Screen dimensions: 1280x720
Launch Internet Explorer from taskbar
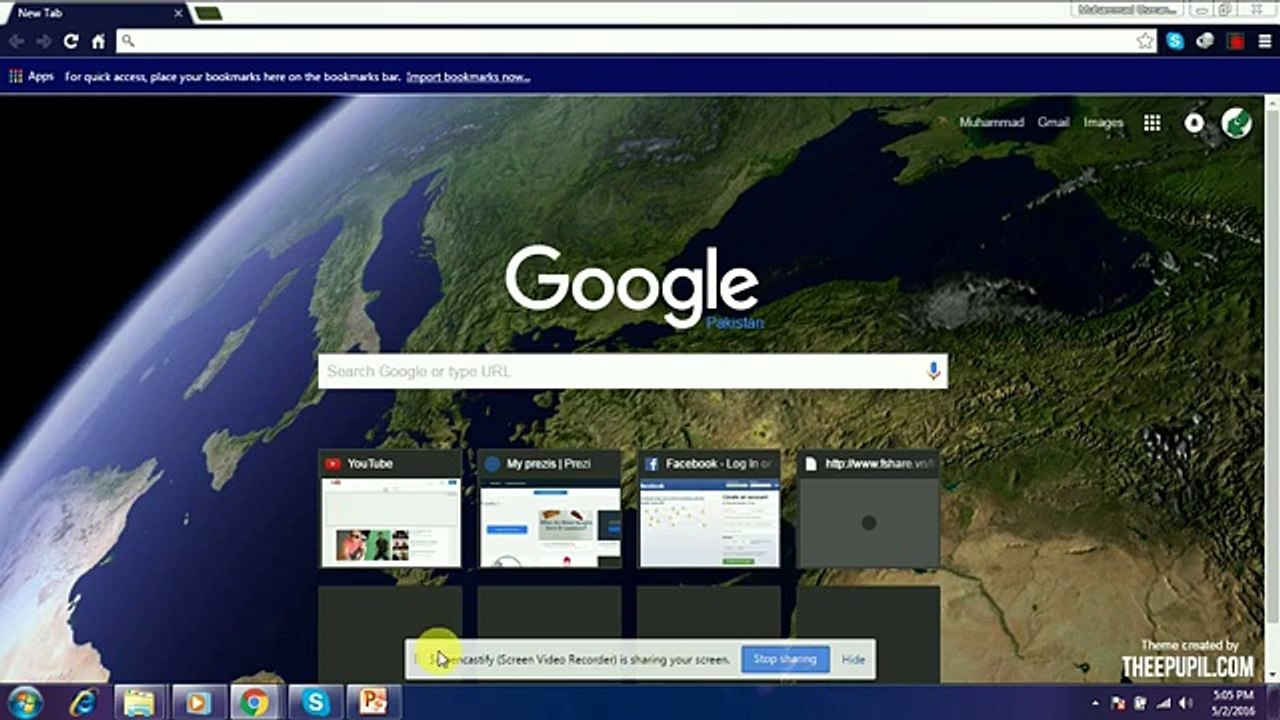[83, 702]
